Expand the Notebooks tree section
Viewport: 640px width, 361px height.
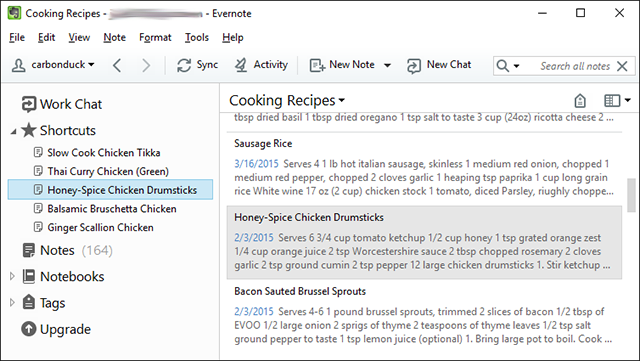click(x=12, y=276)
